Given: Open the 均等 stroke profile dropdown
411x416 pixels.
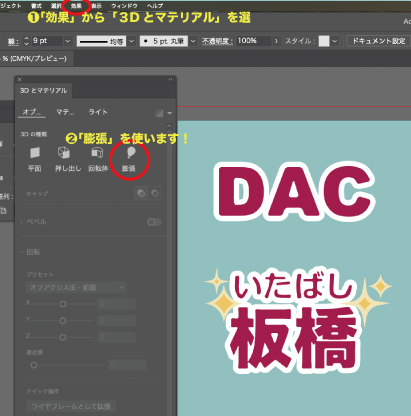Looking at the screenshot, I should [x=132, y=41].
